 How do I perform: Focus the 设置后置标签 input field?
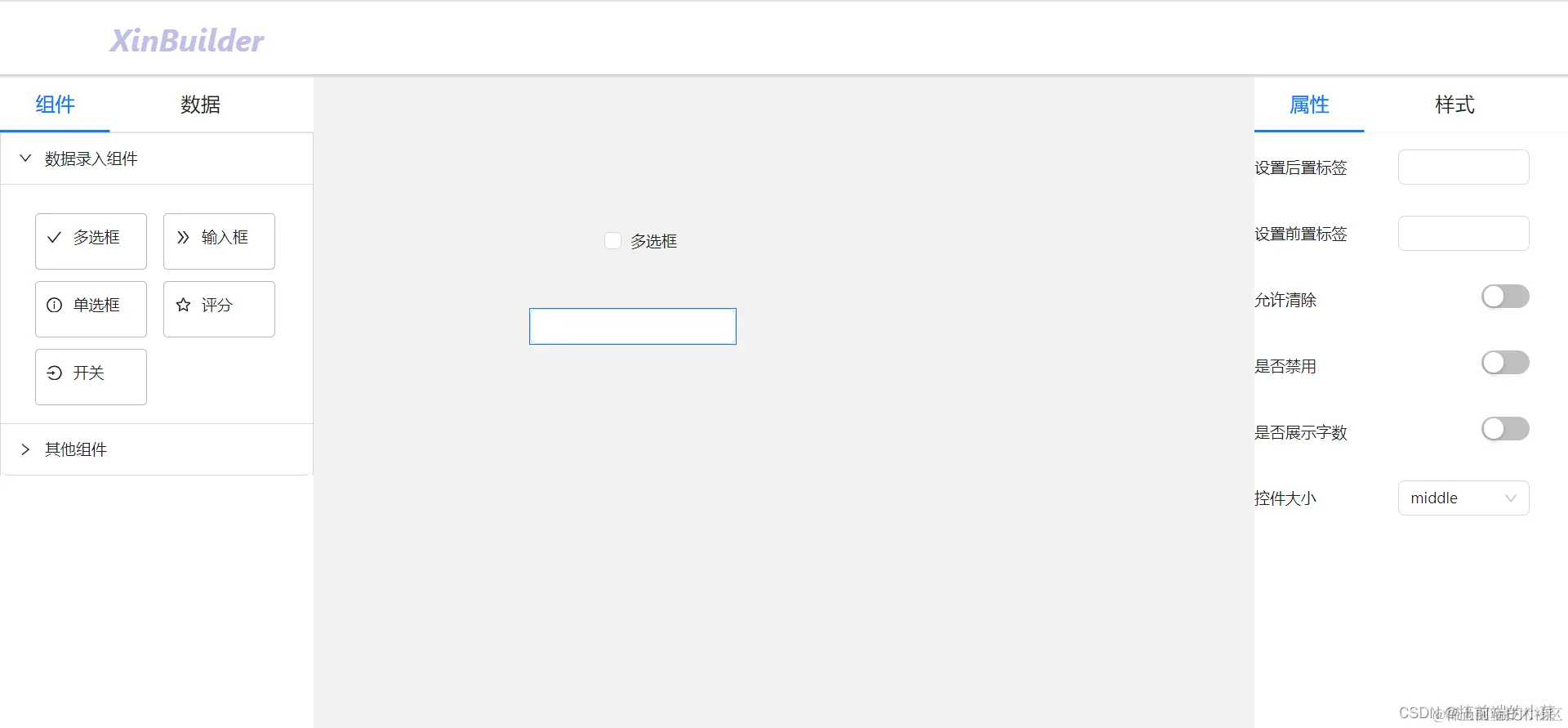tap(1463, 167)
